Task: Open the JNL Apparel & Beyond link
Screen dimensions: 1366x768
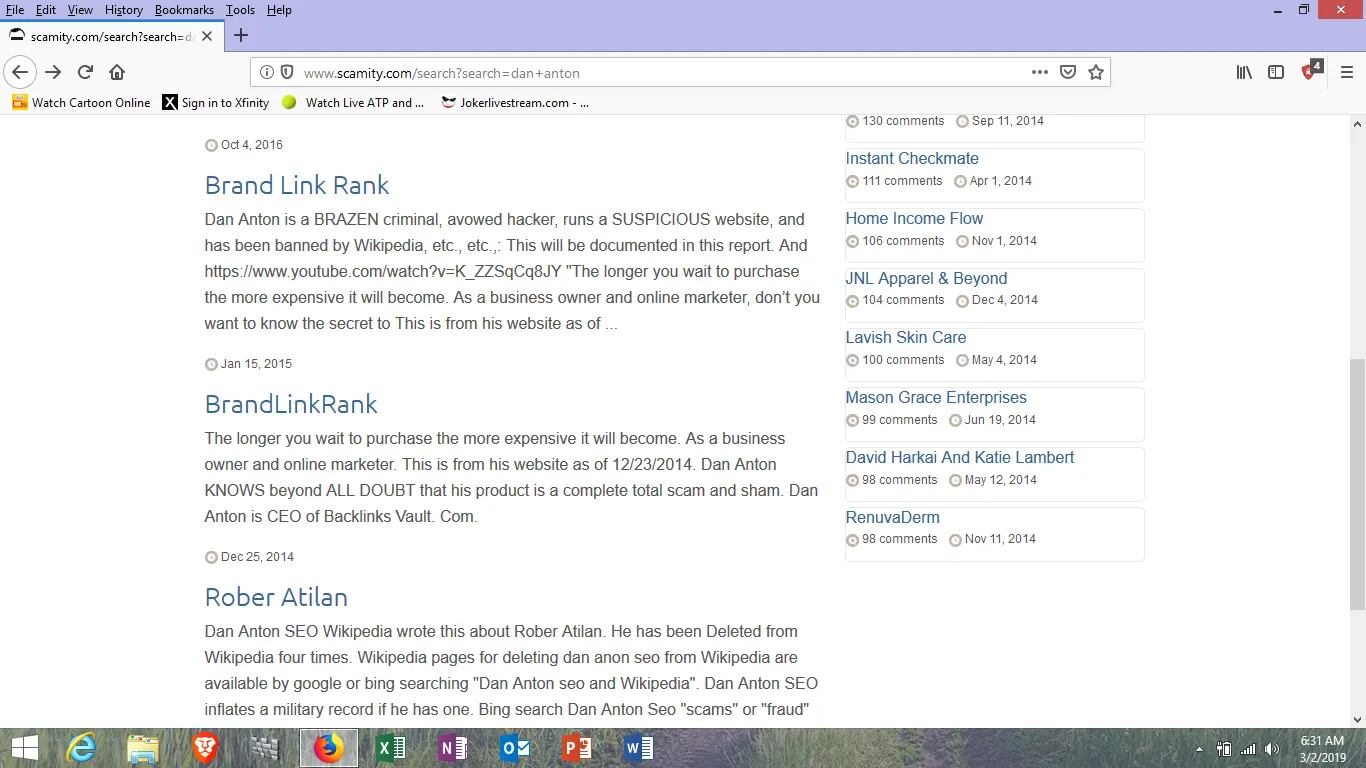Action: 926,278
